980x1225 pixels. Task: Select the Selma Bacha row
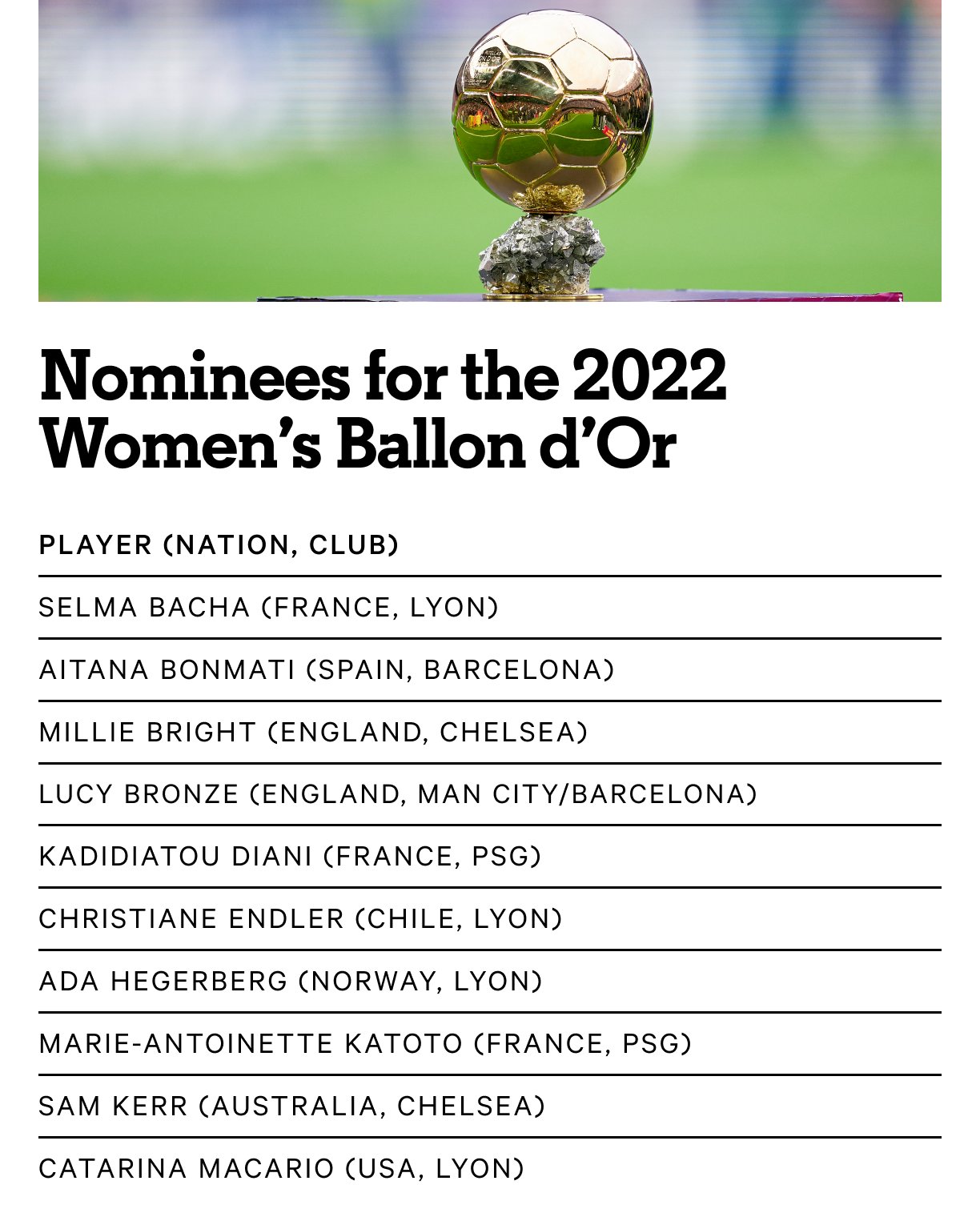489,608
